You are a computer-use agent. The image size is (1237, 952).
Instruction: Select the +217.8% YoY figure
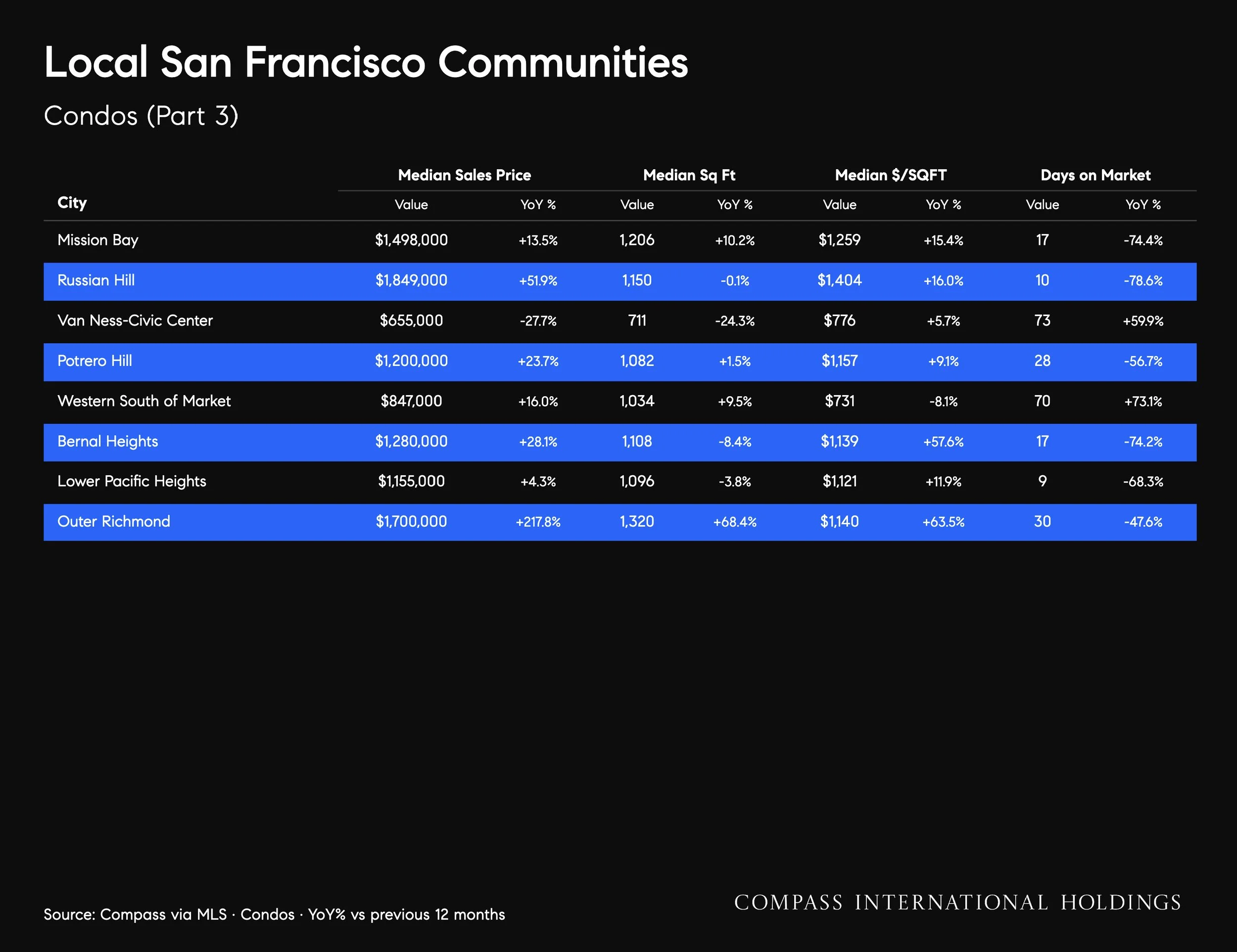point(538,522)
